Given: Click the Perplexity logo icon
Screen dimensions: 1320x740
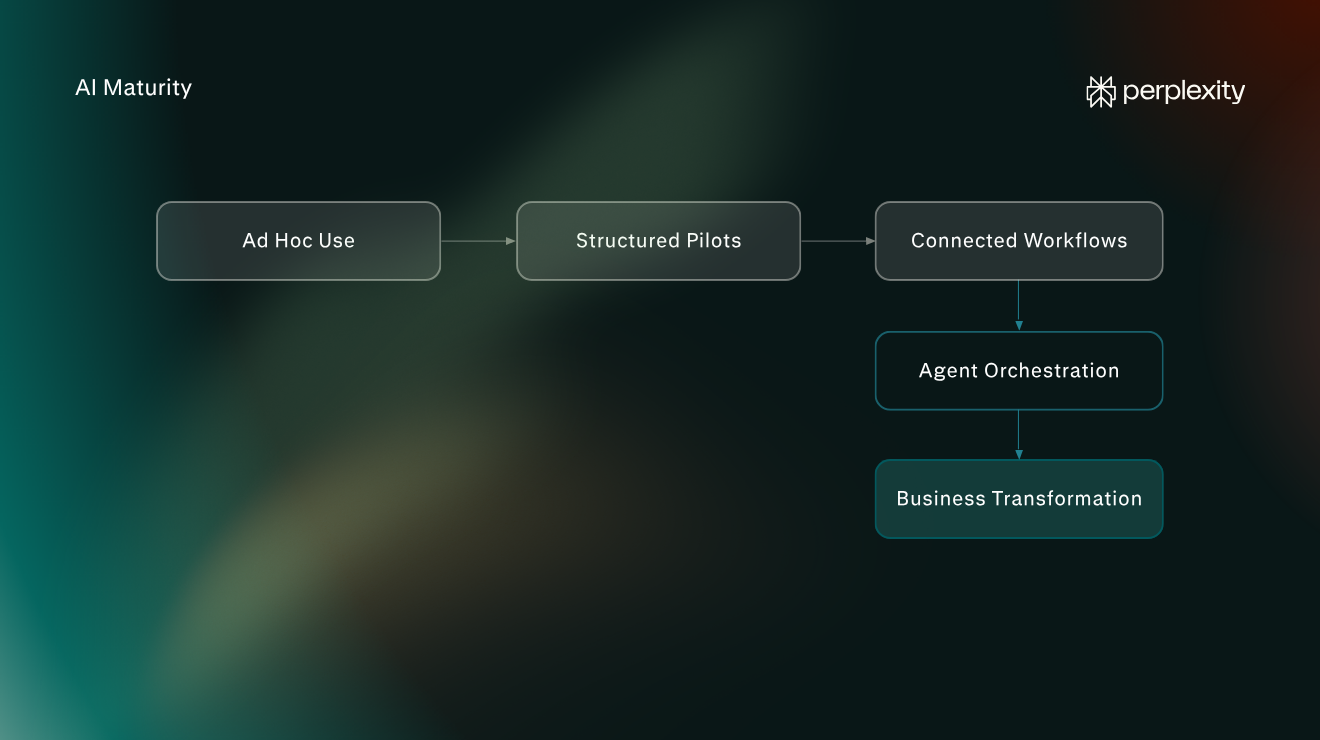Looking at the screenshot, I should [1101, 92].
